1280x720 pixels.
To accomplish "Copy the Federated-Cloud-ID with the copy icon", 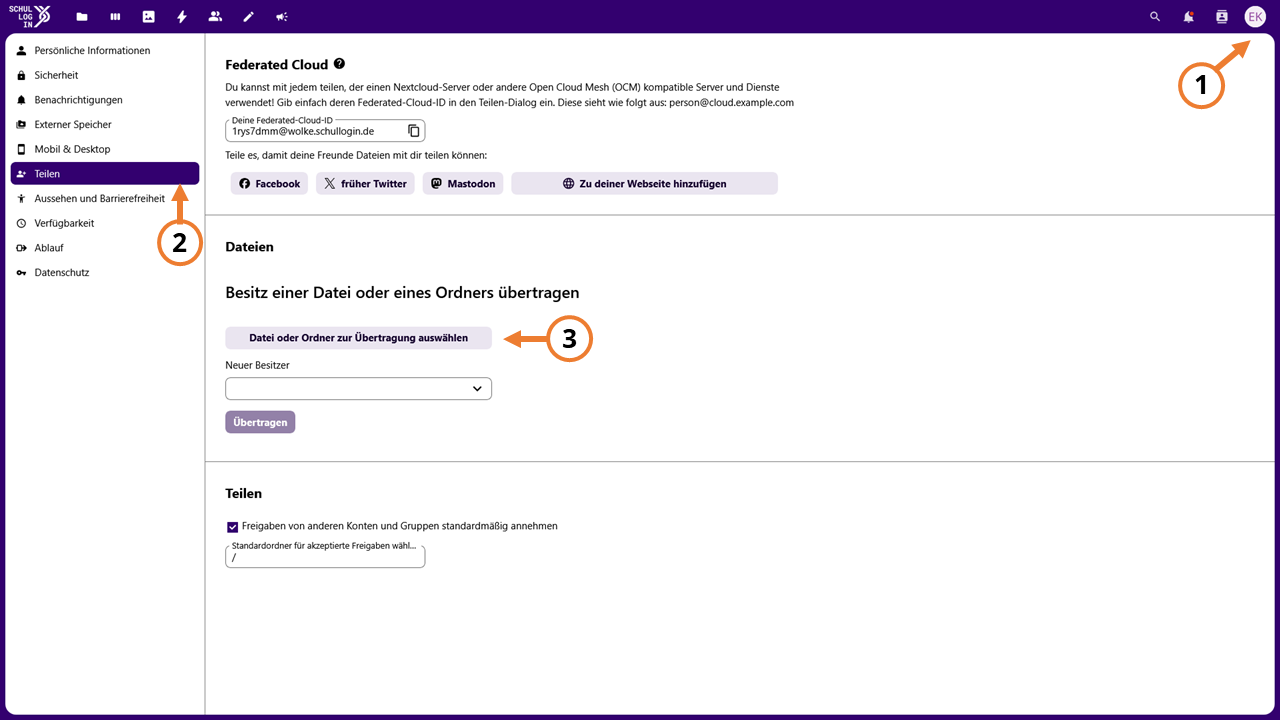I will (414, 131).
